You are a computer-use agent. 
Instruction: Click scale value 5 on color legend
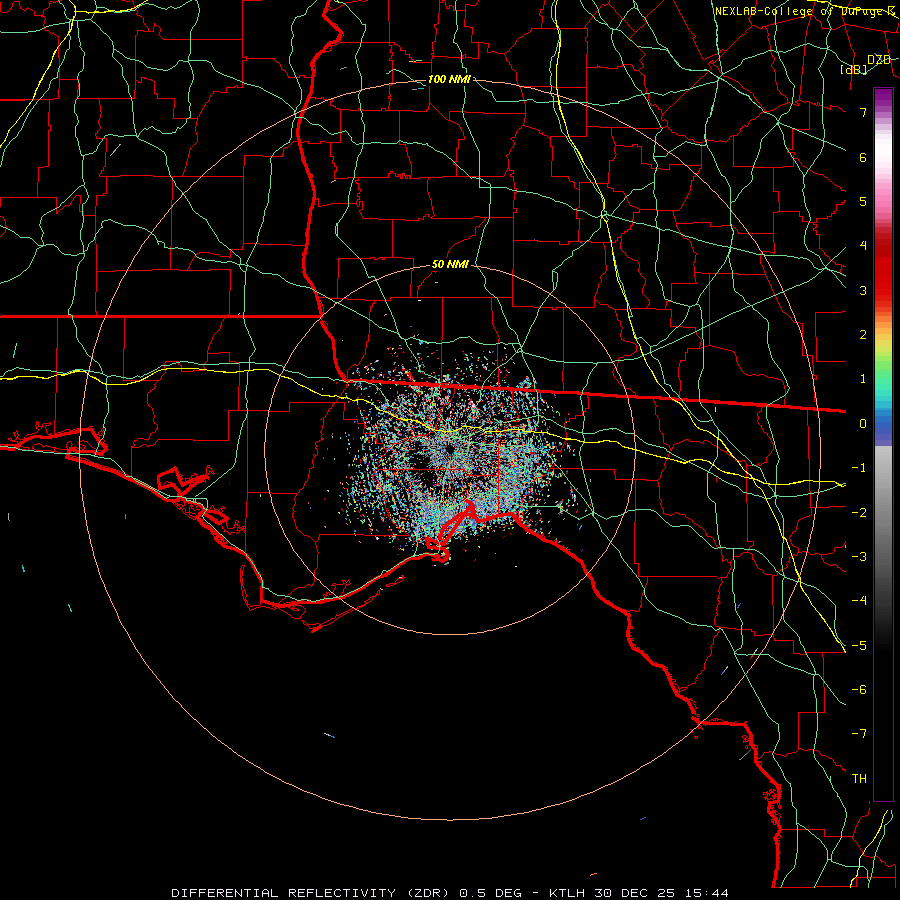pos(863,201)
